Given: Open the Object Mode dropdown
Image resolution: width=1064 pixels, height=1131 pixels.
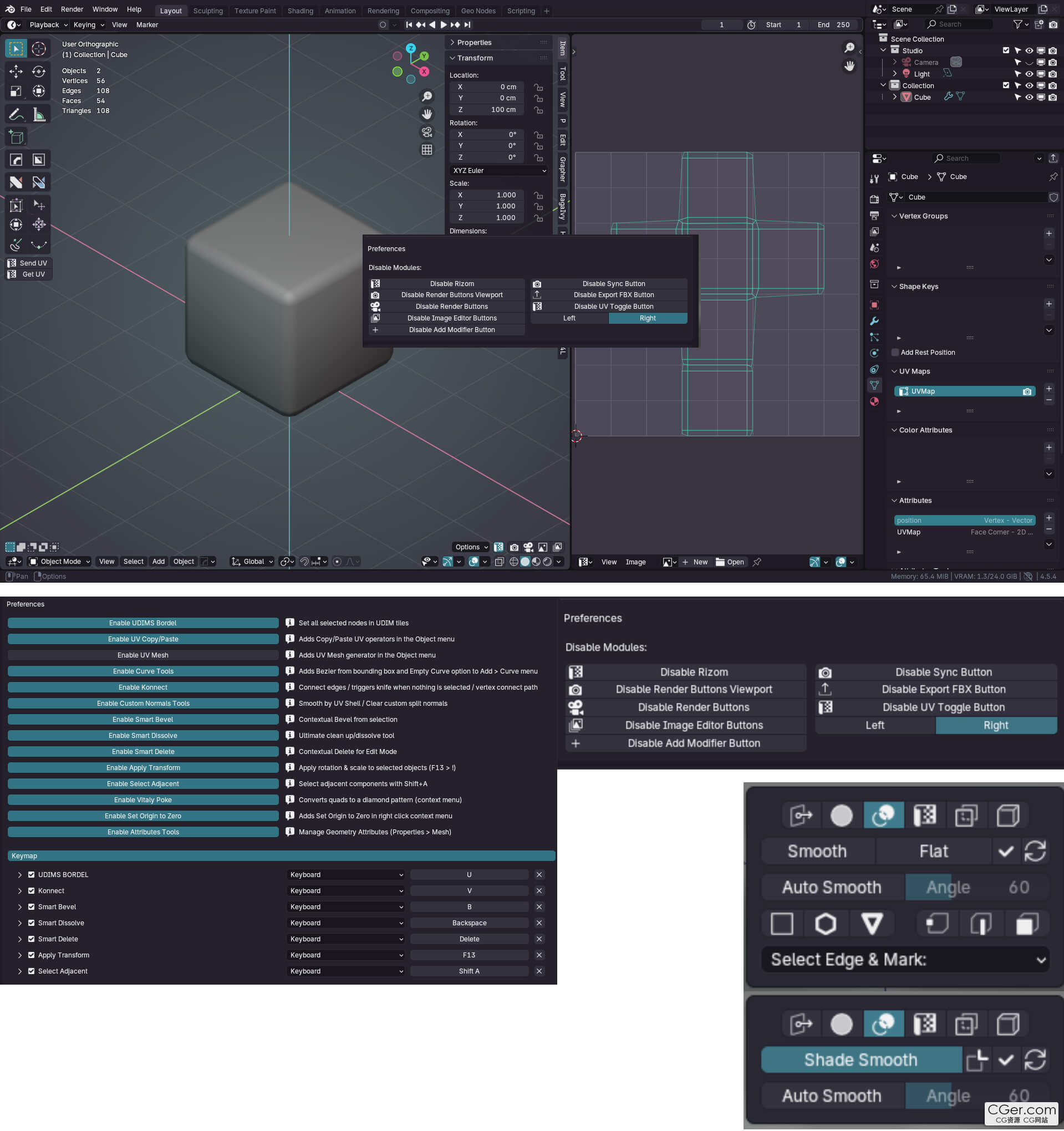Looking at the screenshot, I should 60,562.
